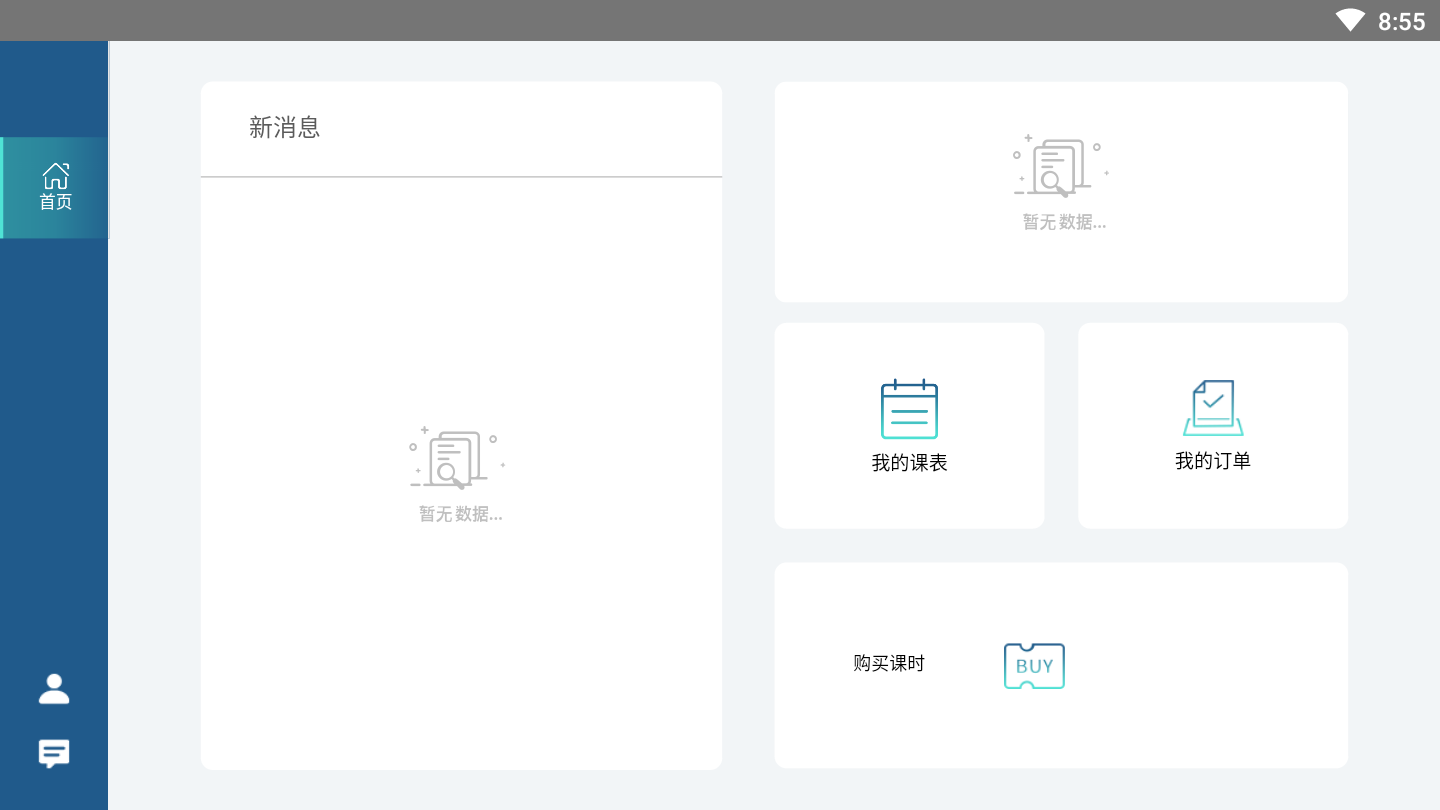
Task: Click the 购买课时 text label
Action: pyautogui.click(x=888, y=664)
